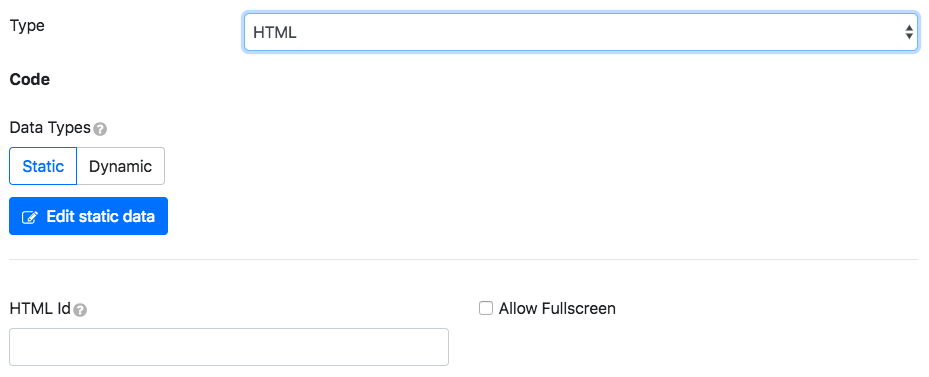
Task: Select the Static data type option
Action: [x=43, y=166]
